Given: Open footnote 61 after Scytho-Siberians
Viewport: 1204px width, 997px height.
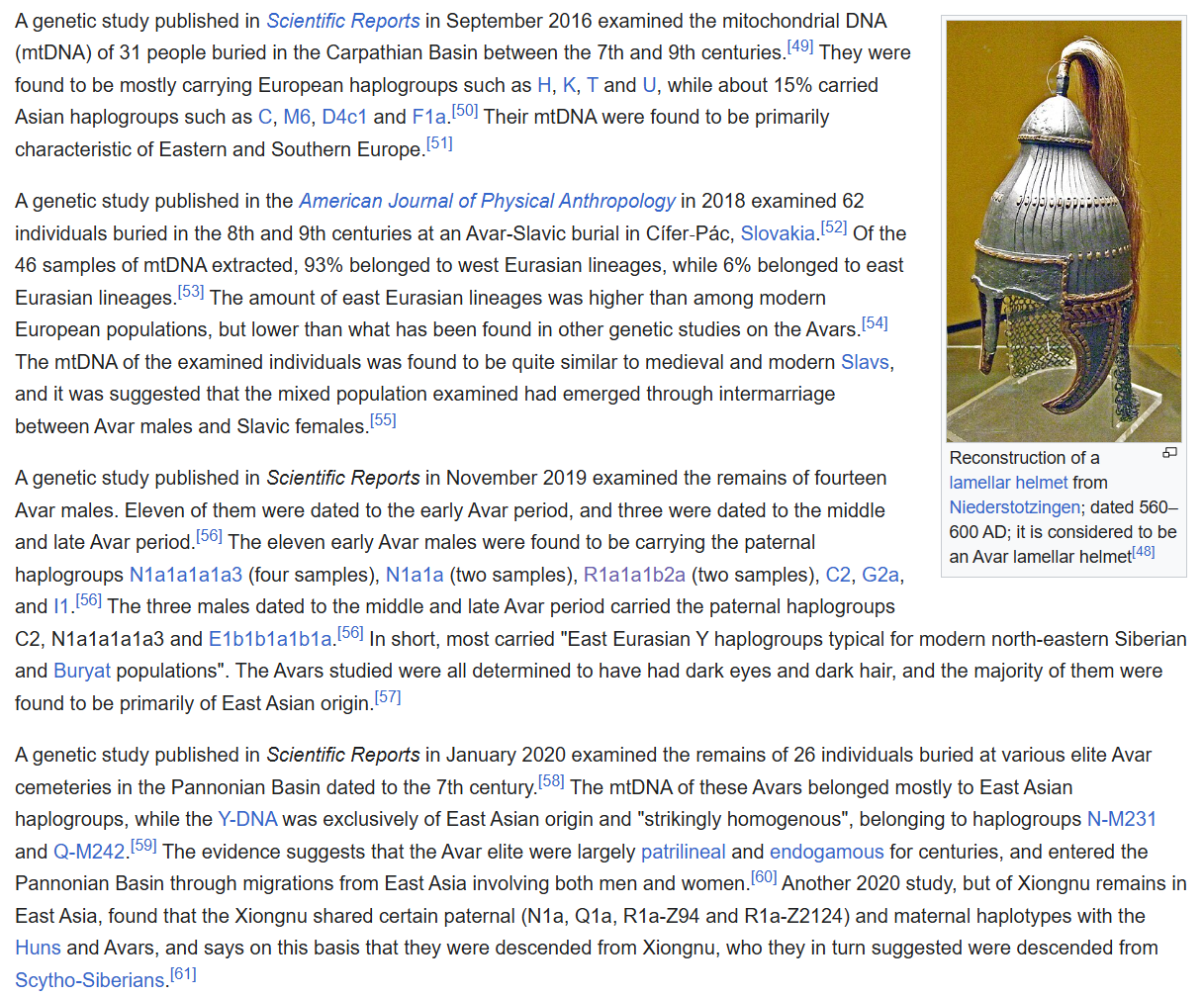Looking at the screenshot, I should click(183, 974).
